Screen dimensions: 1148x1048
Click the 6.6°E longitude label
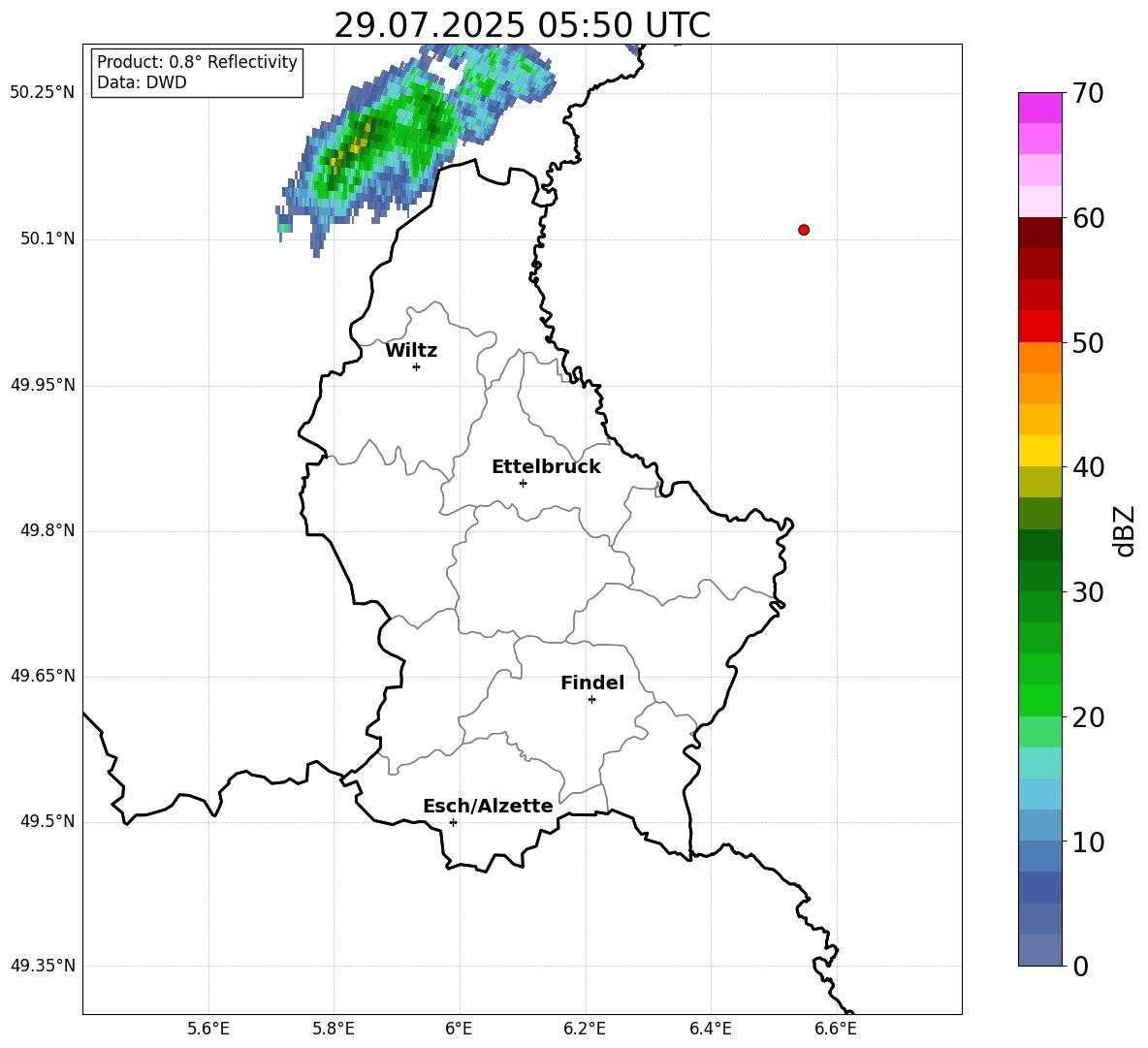click(836, 1029)
